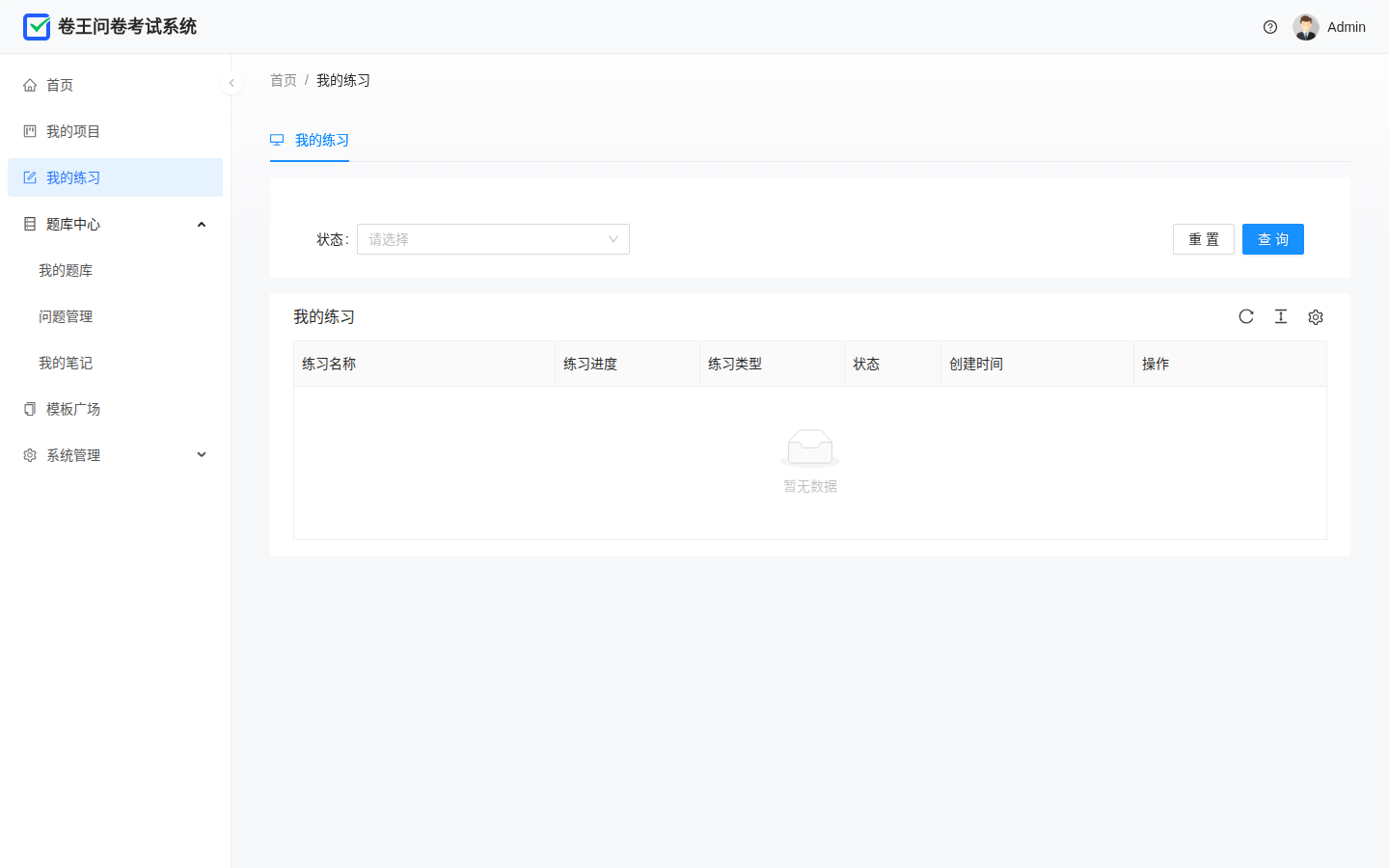Click the blue 查询 button
Viewport: 1389px width, 868px height.
coord(1273,239)
